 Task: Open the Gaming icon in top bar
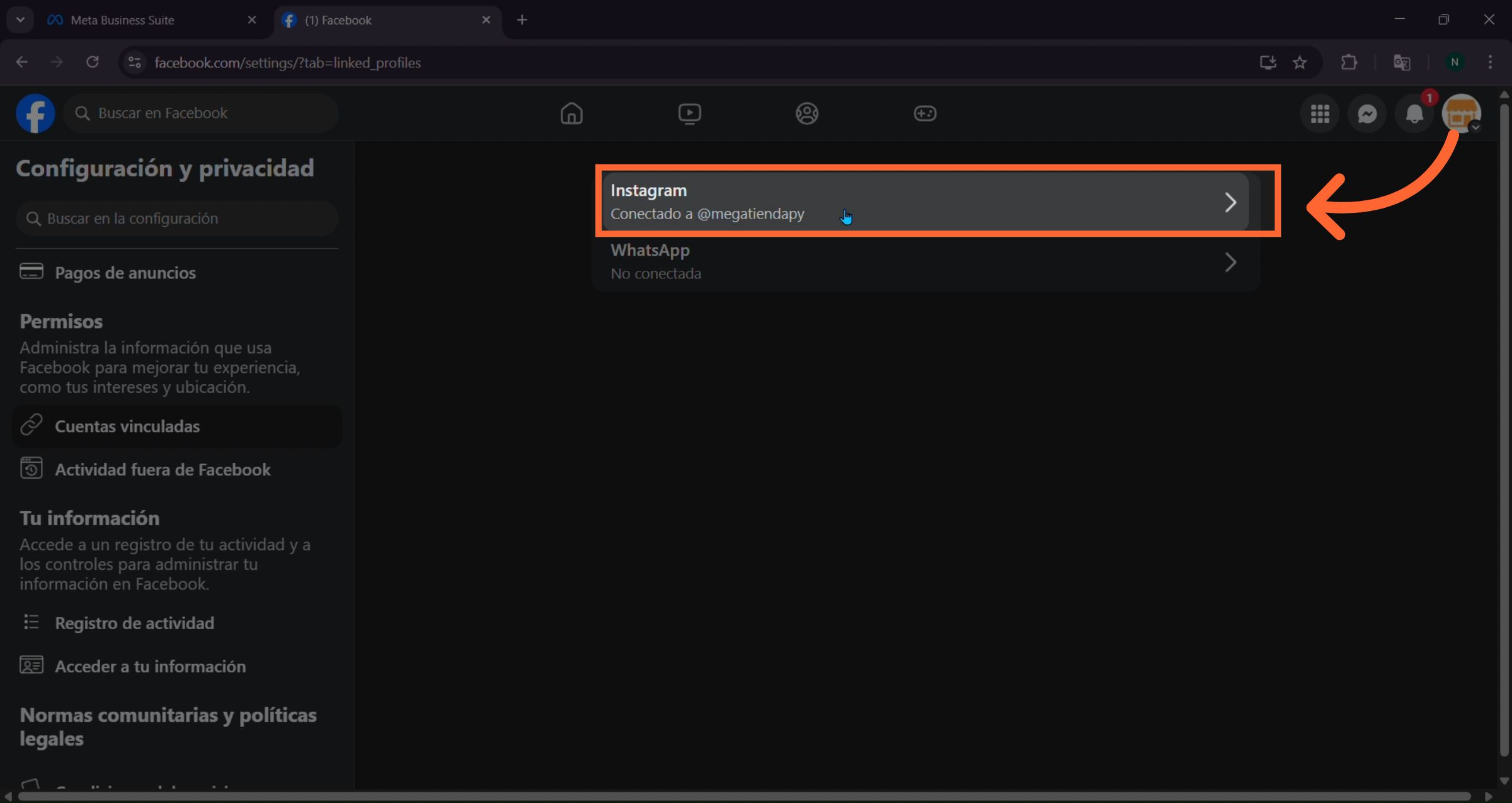click(925, 113)
